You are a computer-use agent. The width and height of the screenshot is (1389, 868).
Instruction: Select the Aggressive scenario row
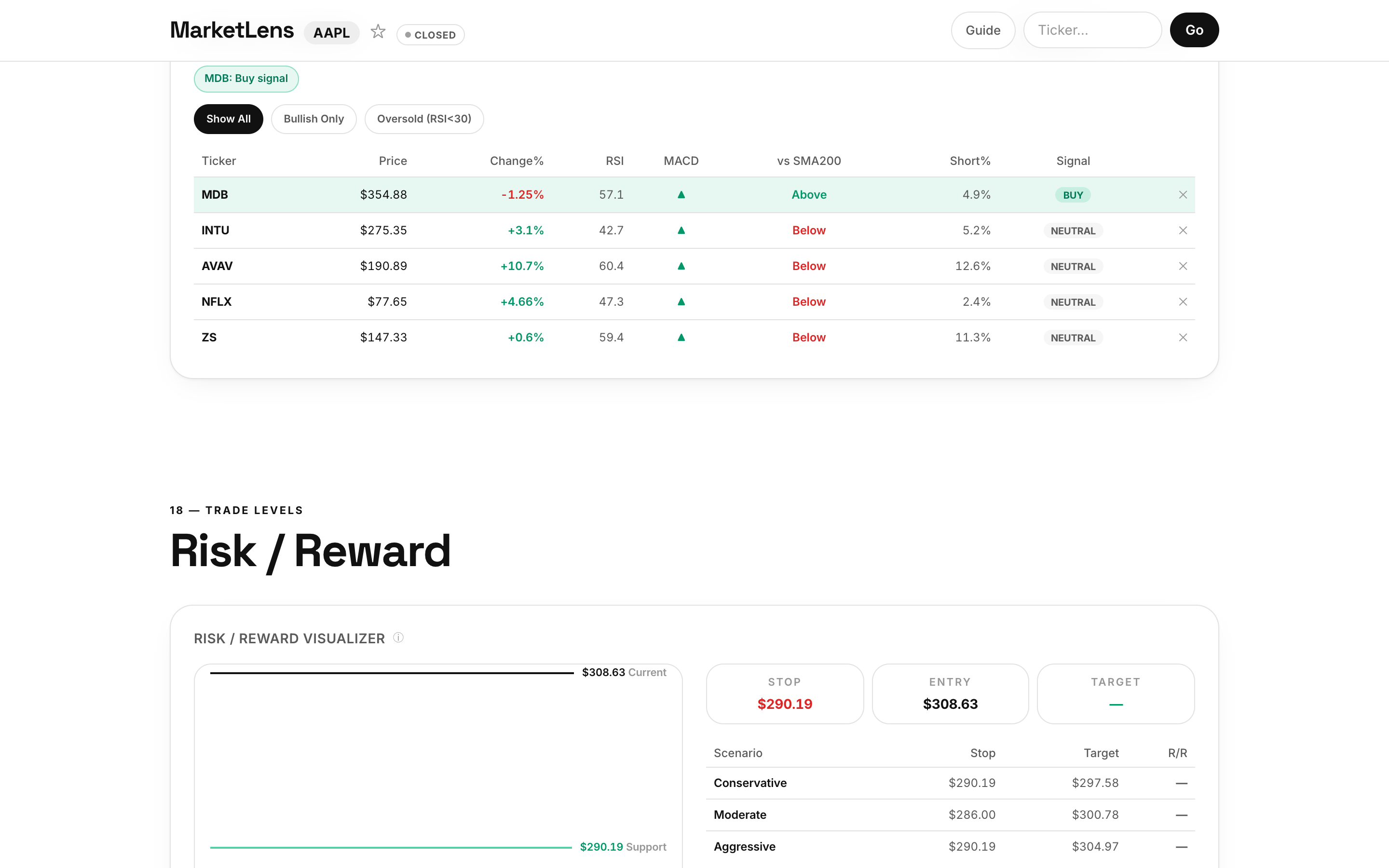pos(951,847)
